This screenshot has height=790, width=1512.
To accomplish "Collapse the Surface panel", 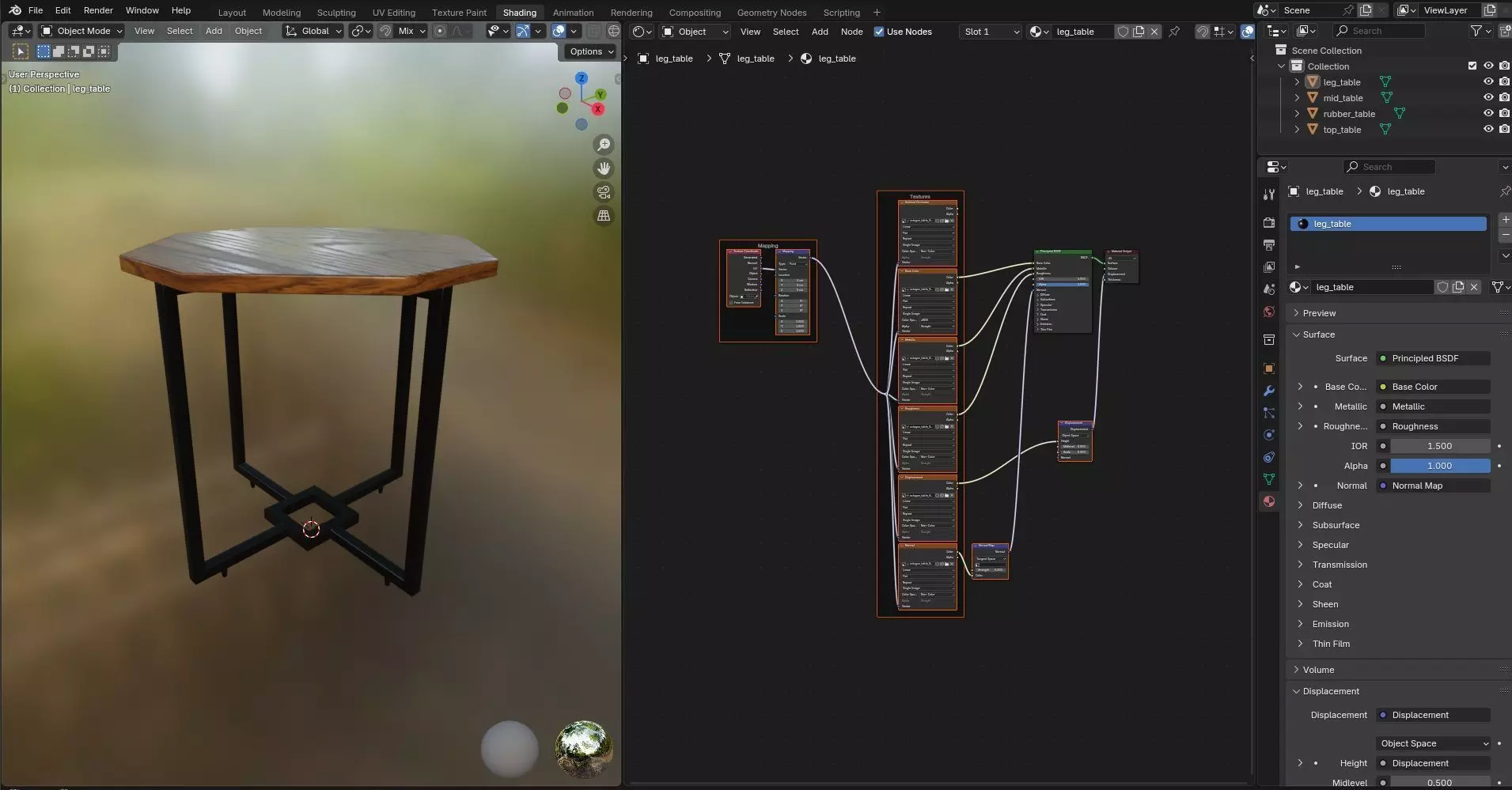I will [1318, 335].
